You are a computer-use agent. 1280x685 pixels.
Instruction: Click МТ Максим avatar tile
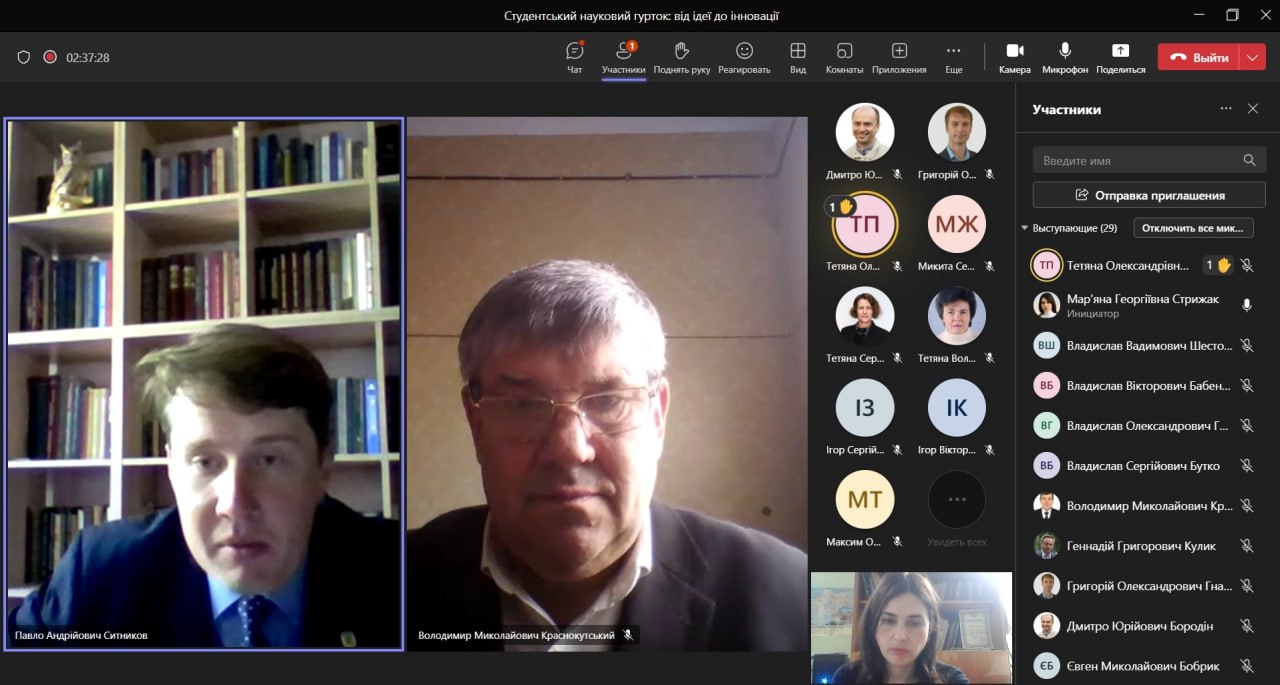coord(865,499)
